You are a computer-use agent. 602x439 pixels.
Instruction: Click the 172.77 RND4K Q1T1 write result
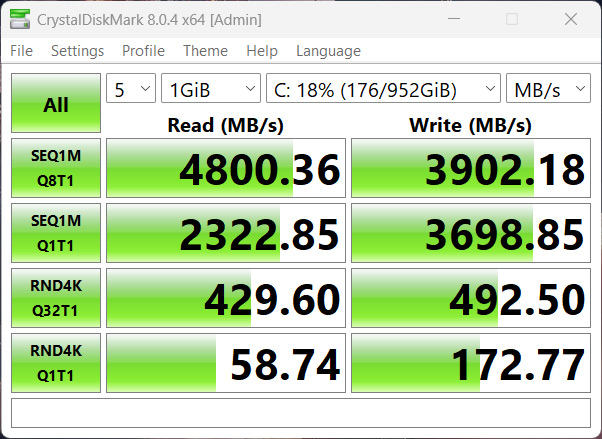tap(471, 363)
